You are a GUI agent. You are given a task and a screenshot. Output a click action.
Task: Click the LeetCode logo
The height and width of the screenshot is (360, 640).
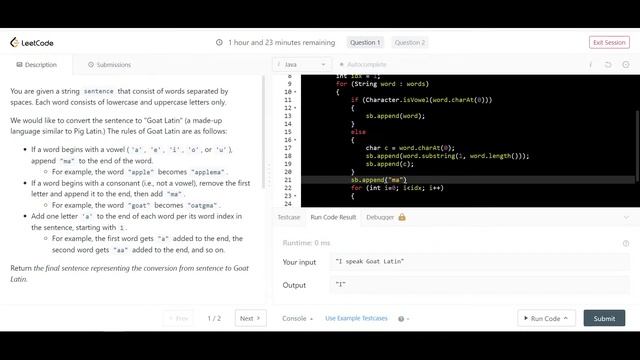coord(31,42)
